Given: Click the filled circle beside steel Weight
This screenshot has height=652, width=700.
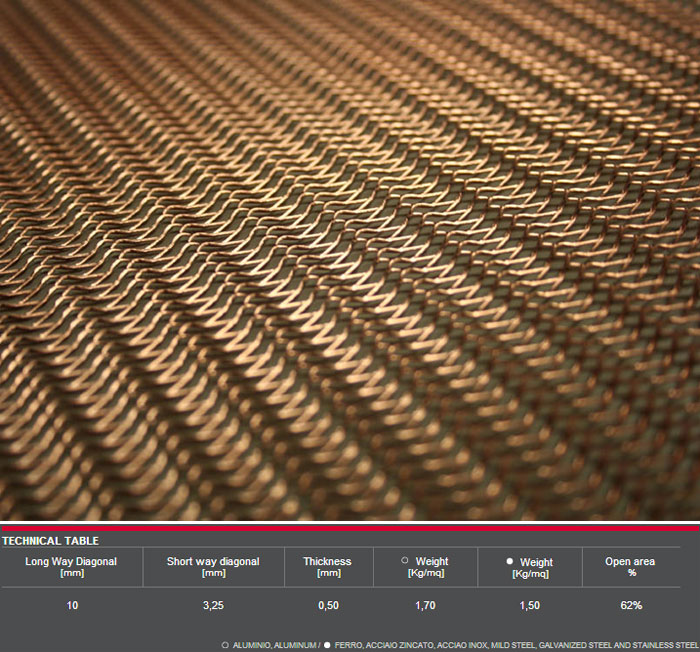Looking at the screenshot, I should click(510, 561).
